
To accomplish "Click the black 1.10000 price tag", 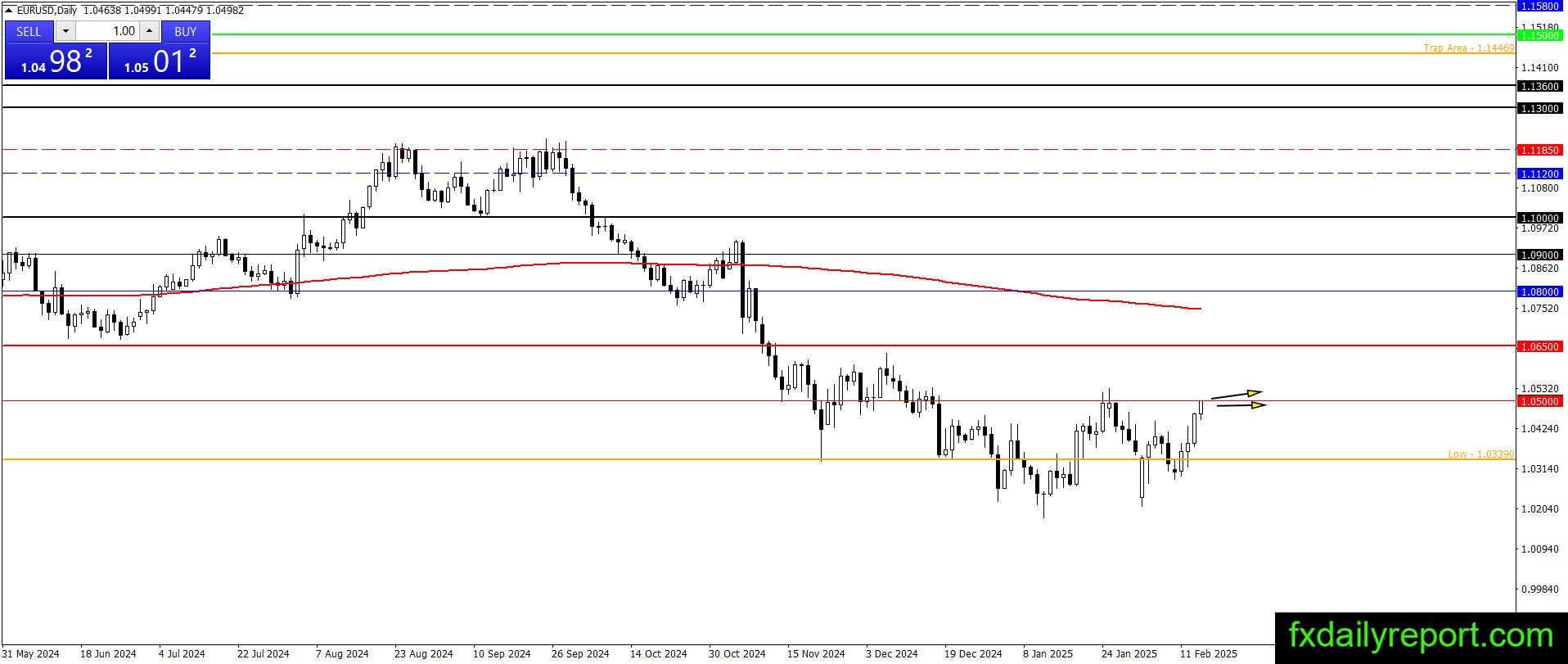I will 1539,218.
